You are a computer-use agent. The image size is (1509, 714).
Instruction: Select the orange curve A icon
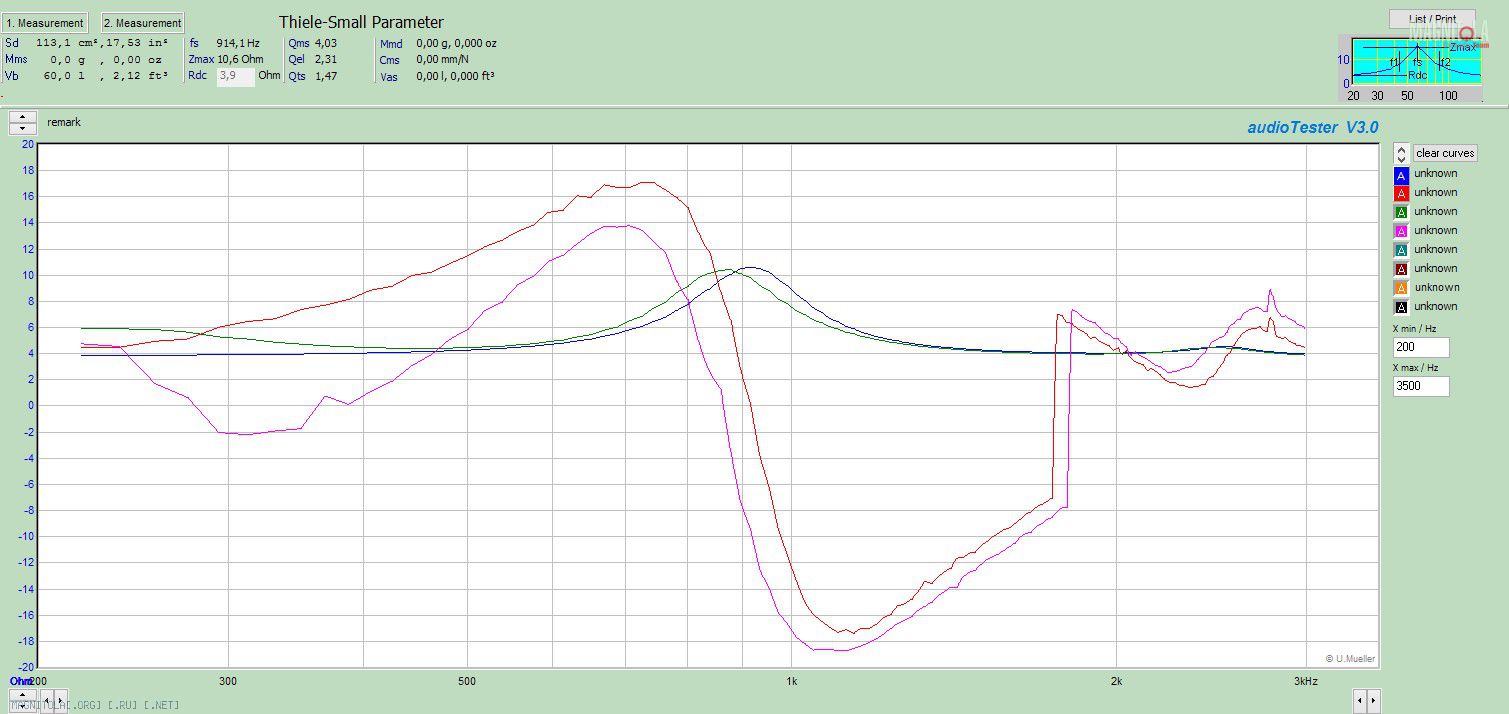[x=1401, y=289]
